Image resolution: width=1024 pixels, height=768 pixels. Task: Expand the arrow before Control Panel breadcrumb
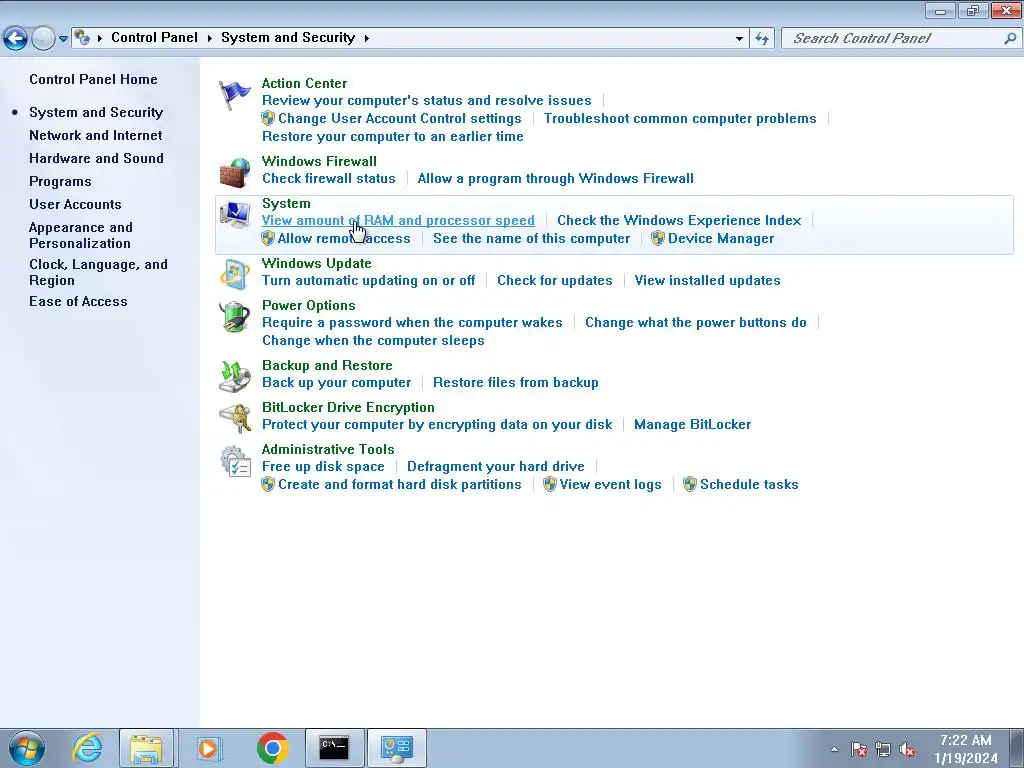100,38
